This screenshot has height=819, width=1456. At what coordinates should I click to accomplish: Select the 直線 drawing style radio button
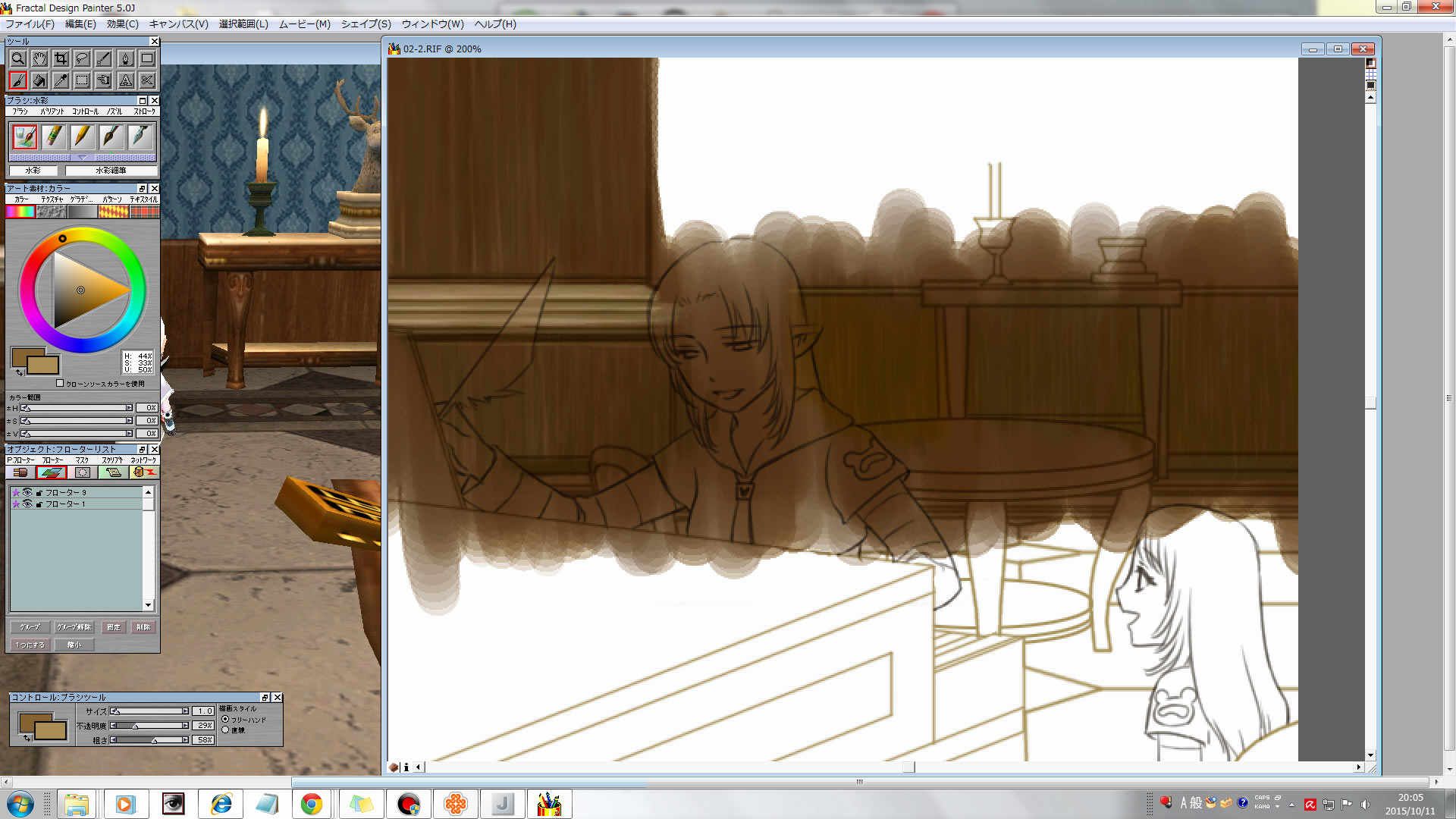(x=225, y=730)
